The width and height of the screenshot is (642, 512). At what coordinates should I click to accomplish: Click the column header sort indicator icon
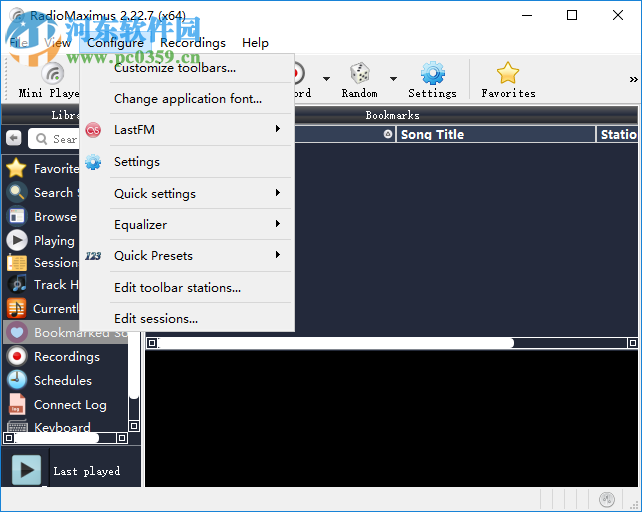point(388,134)
